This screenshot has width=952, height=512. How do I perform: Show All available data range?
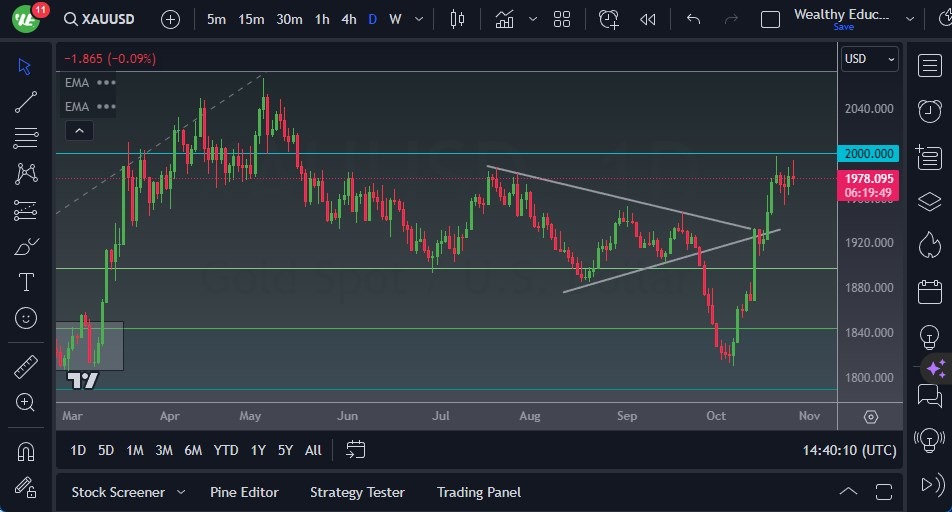313,451
